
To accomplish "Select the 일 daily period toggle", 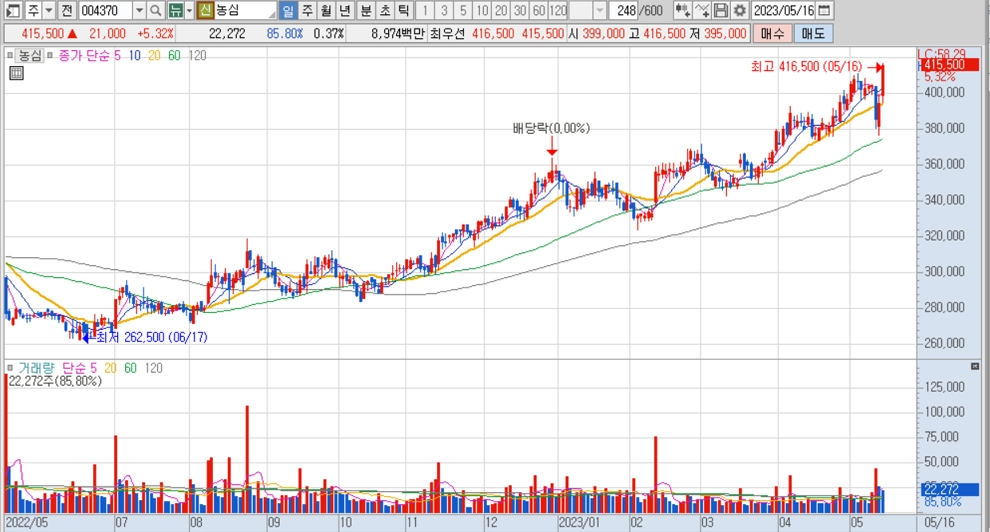I will pos(288,10).
